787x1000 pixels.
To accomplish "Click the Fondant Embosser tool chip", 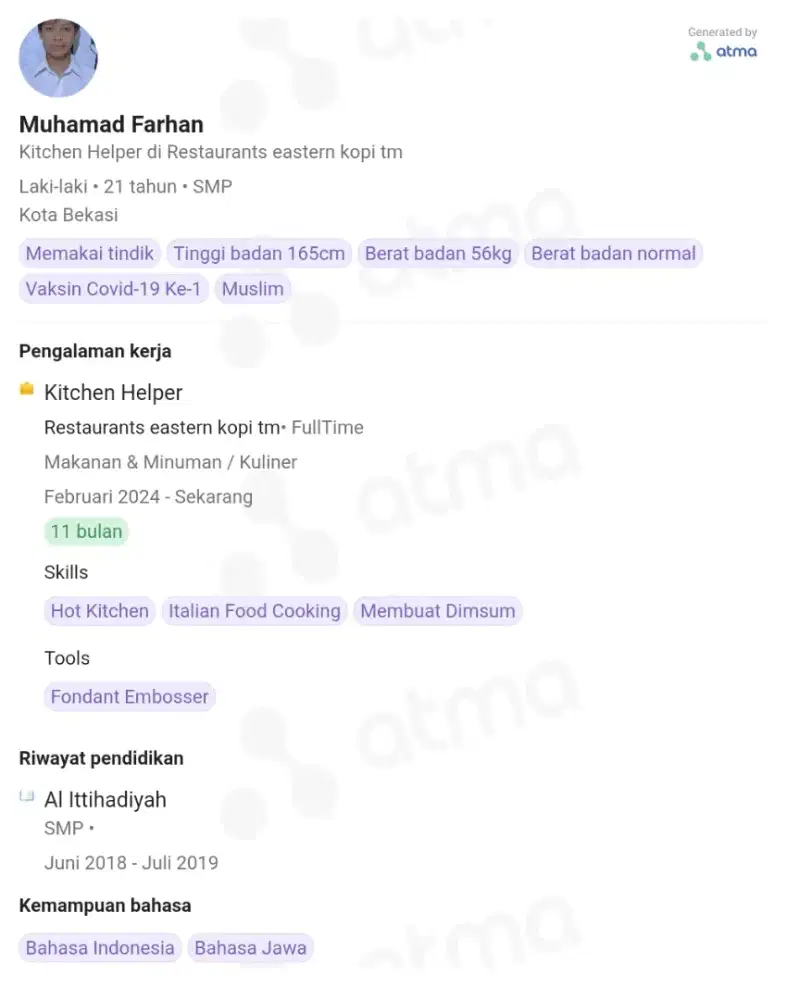I will click(129, 696).
